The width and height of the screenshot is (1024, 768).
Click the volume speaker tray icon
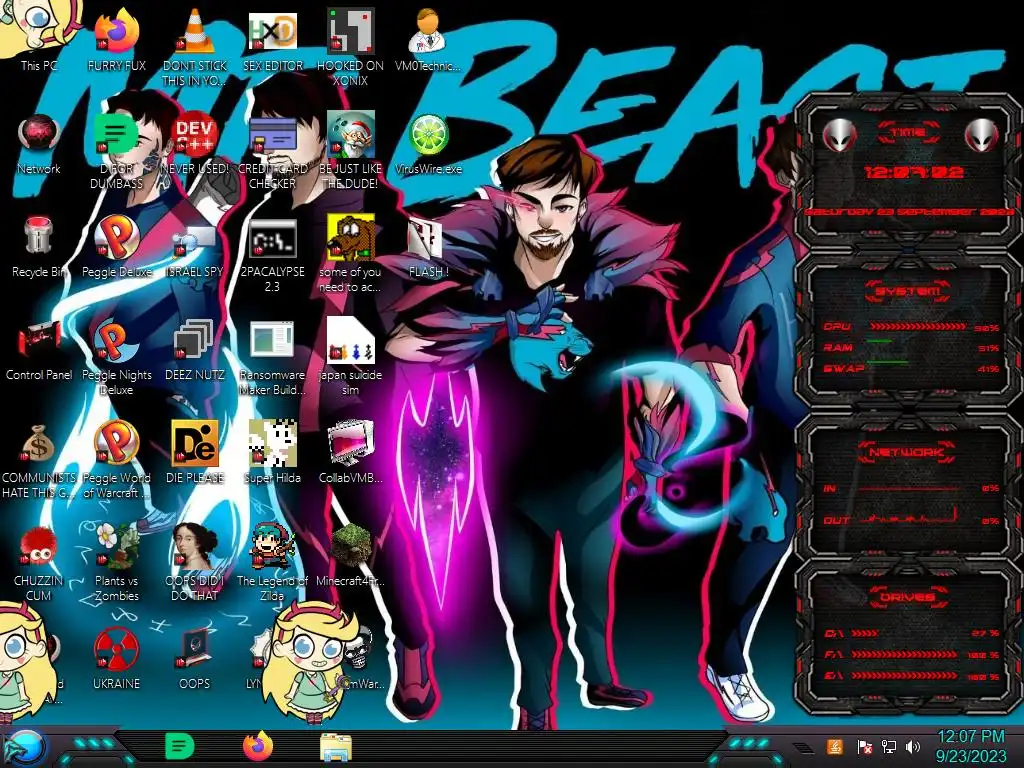pyautogui.click(x=913, y=747)
